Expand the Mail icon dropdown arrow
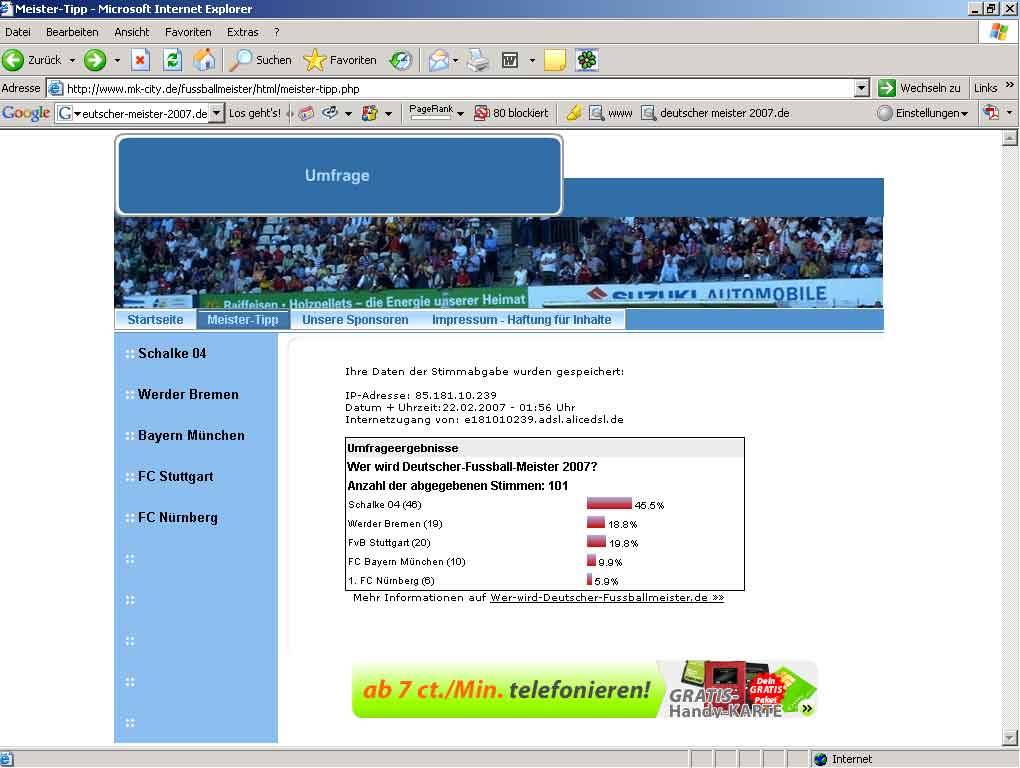The width and height of the screenshot is (1020, 768). (x=455, y=60)
